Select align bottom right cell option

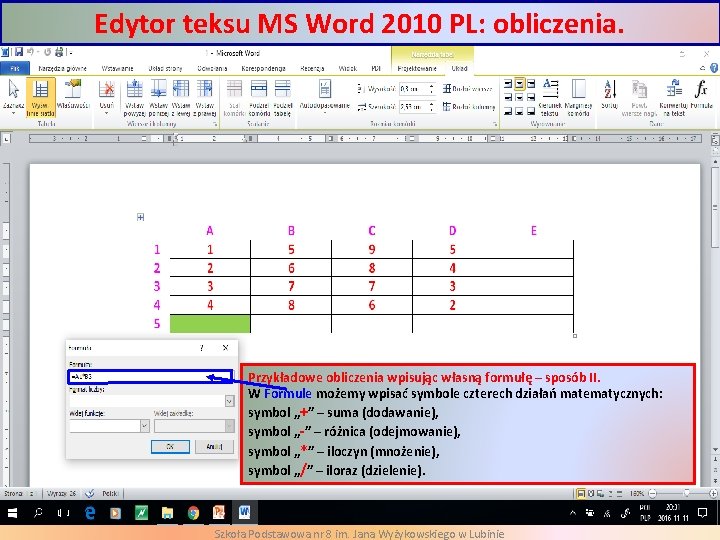click(x=531, y=111)
